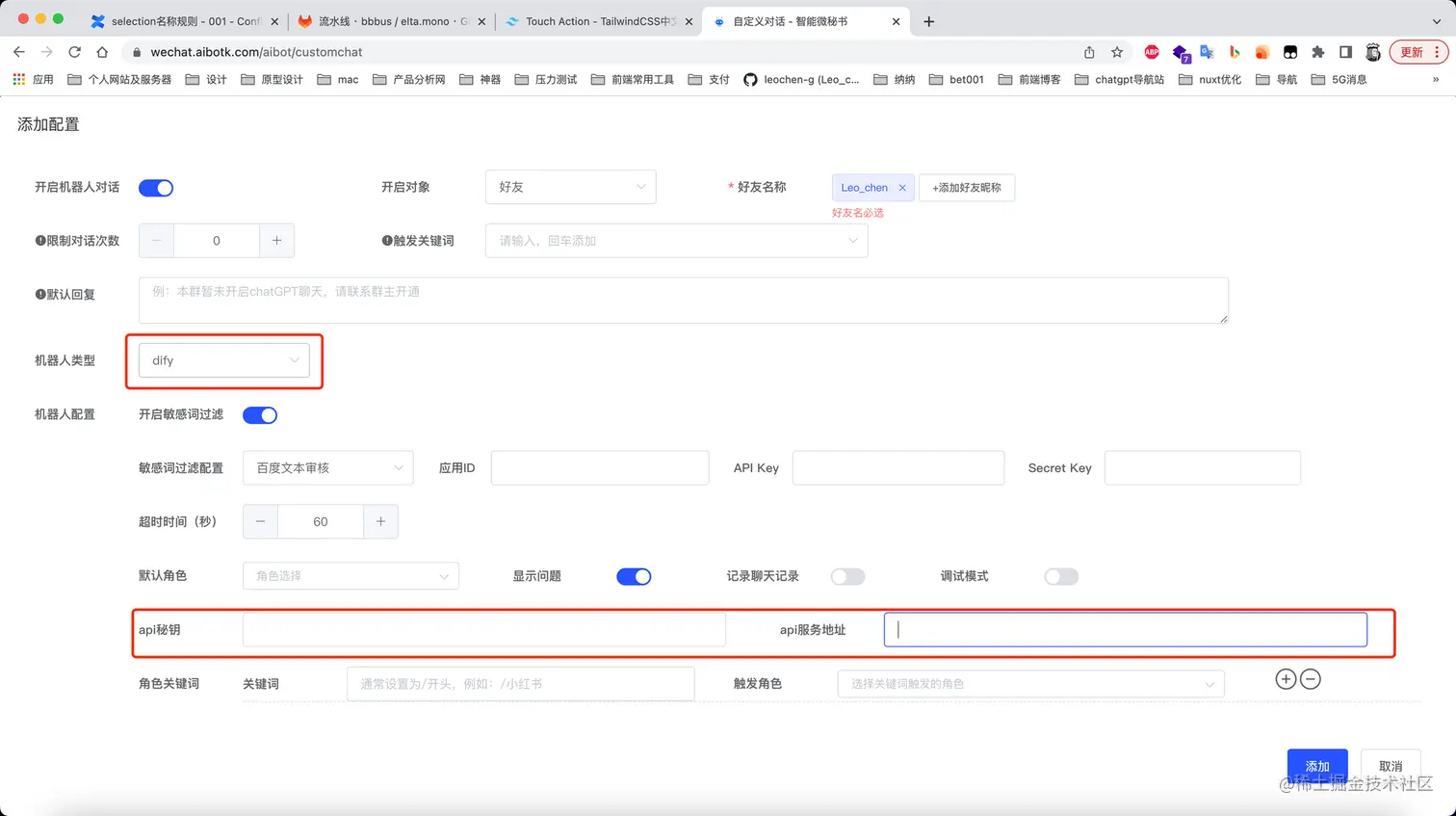Reload the current page
Viewport: 1456px width, 816px height.
point(74,52)
